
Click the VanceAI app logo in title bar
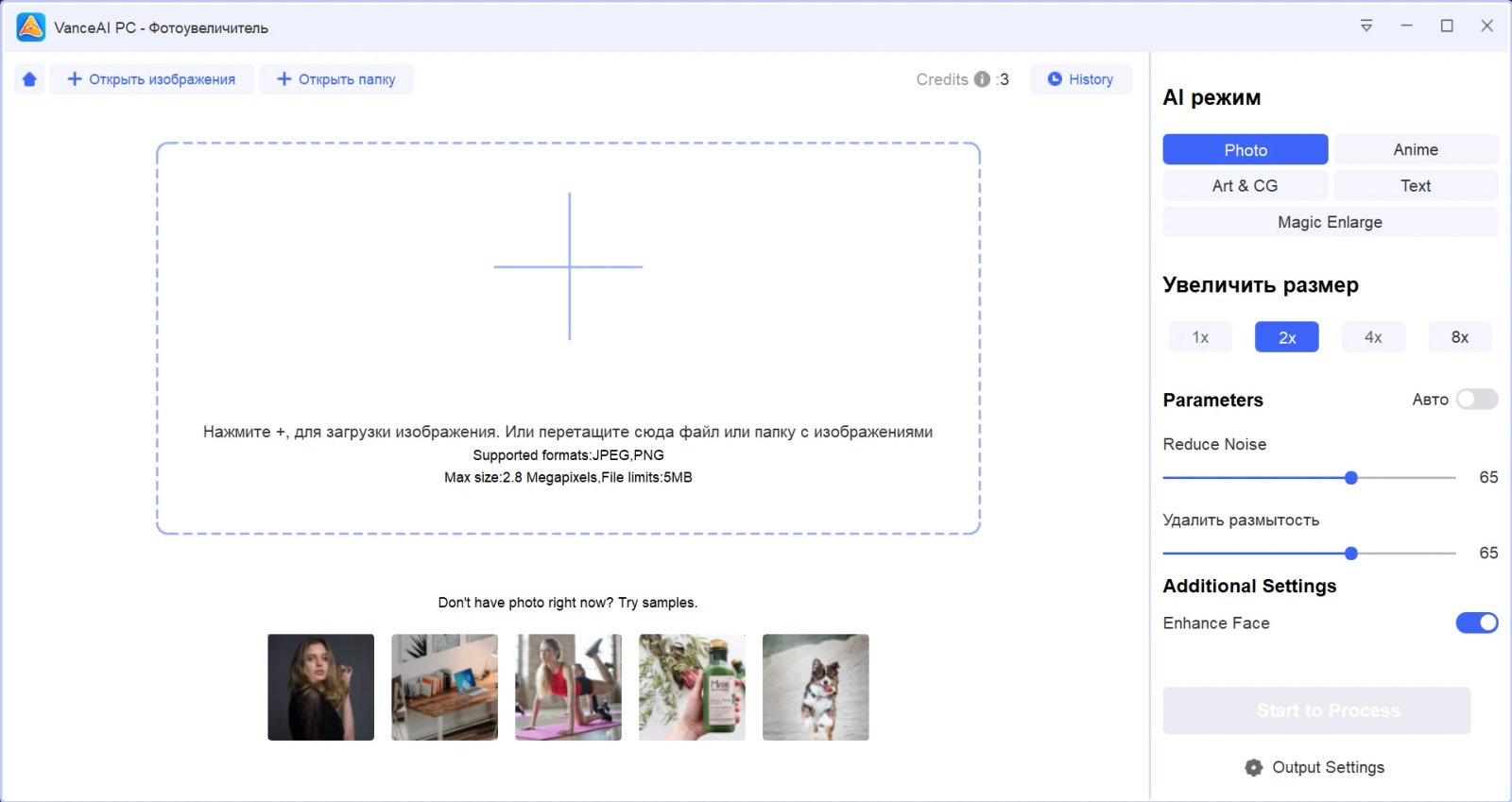click(31, 27)
